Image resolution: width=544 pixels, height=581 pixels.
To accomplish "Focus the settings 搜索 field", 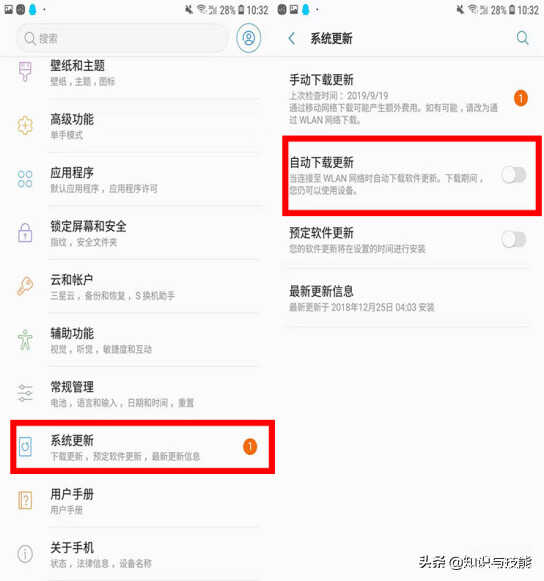I will coord(122,38).
